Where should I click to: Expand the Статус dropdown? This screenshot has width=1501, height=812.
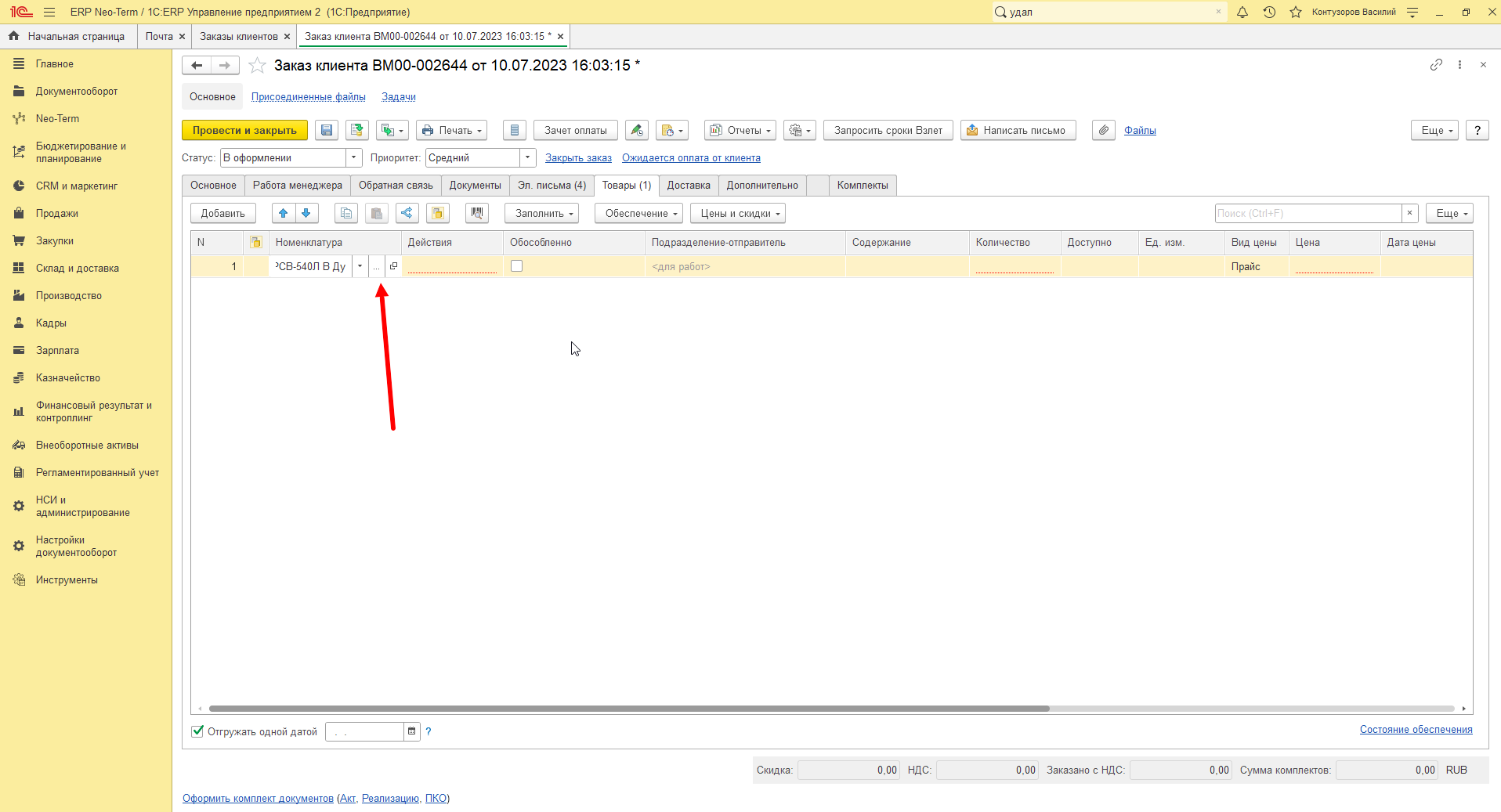point(354,157)
